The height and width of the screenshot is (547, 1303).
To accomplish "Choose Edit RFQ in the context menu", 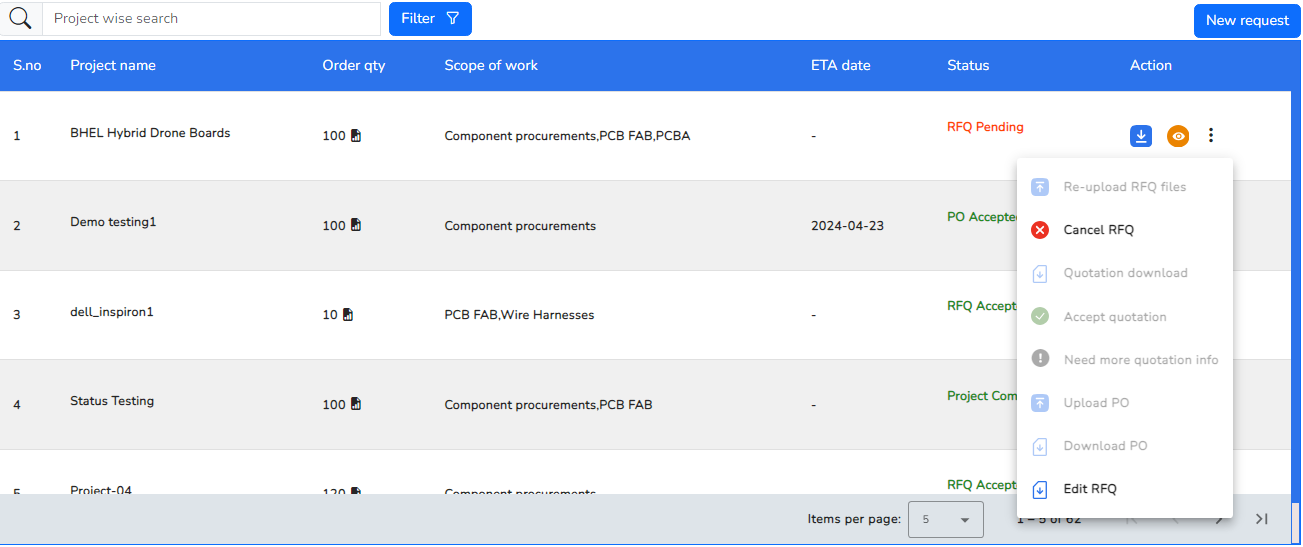I will 1089,489.
